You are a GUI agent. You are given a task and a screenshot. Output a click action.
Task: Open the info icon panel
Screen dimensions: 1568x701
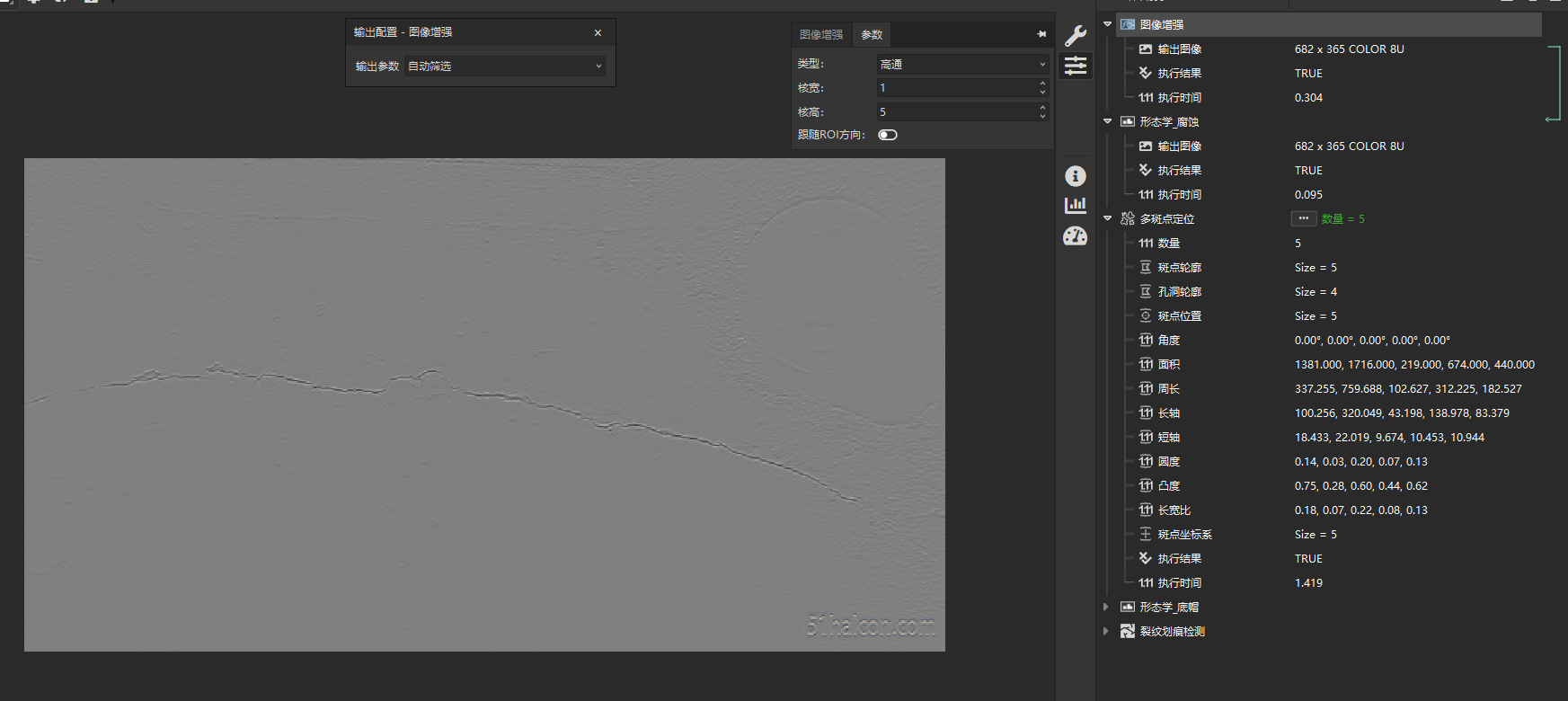tap(1075, 176)
